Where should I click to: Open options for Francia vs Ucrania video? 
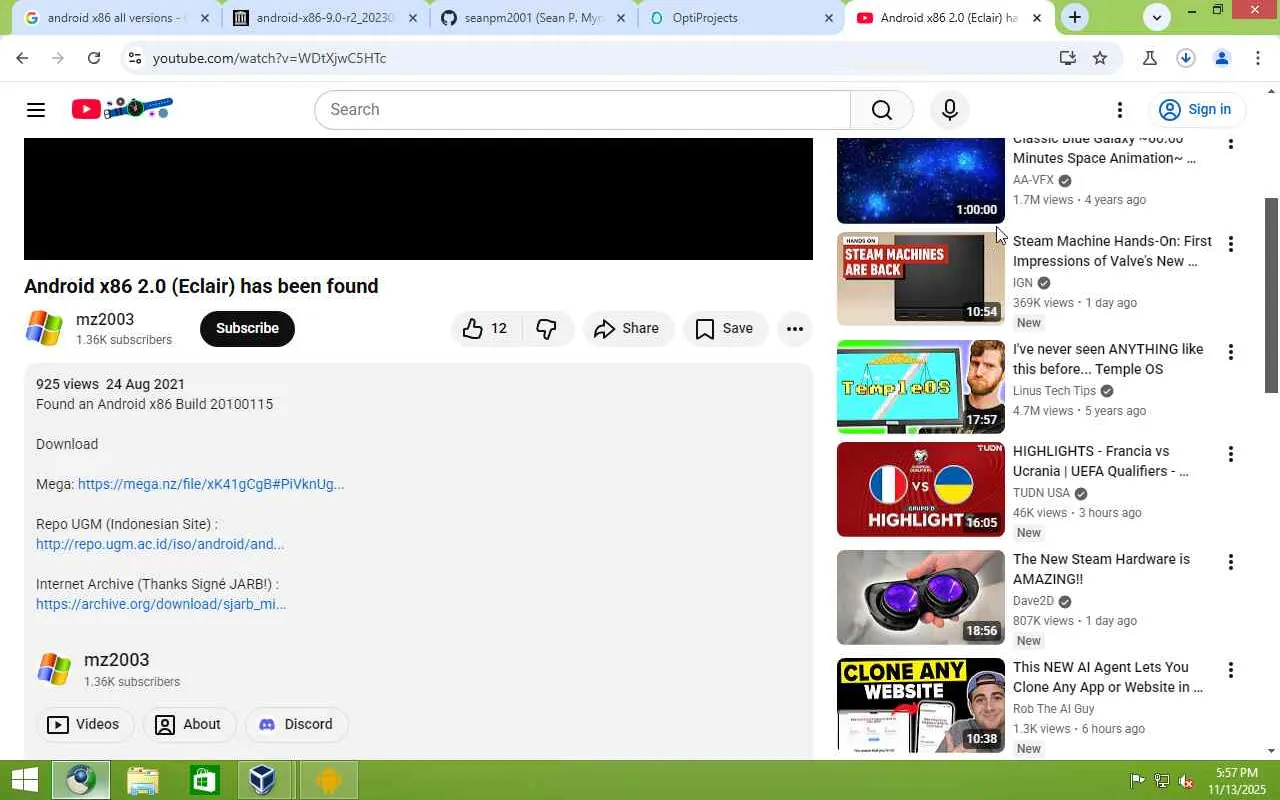[1231, 454]
